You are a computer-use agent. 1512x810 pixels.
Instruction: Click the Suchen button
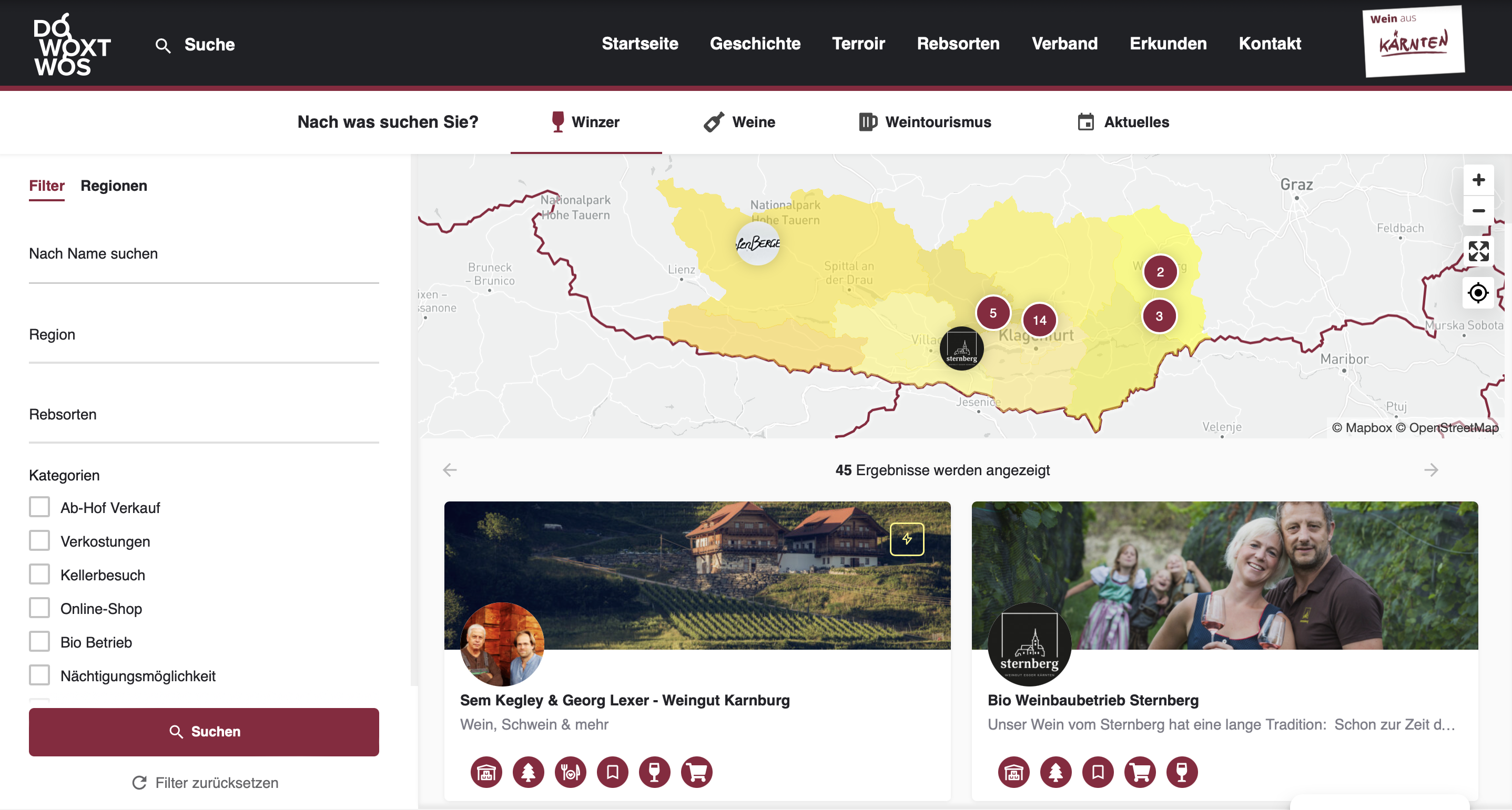204,731
